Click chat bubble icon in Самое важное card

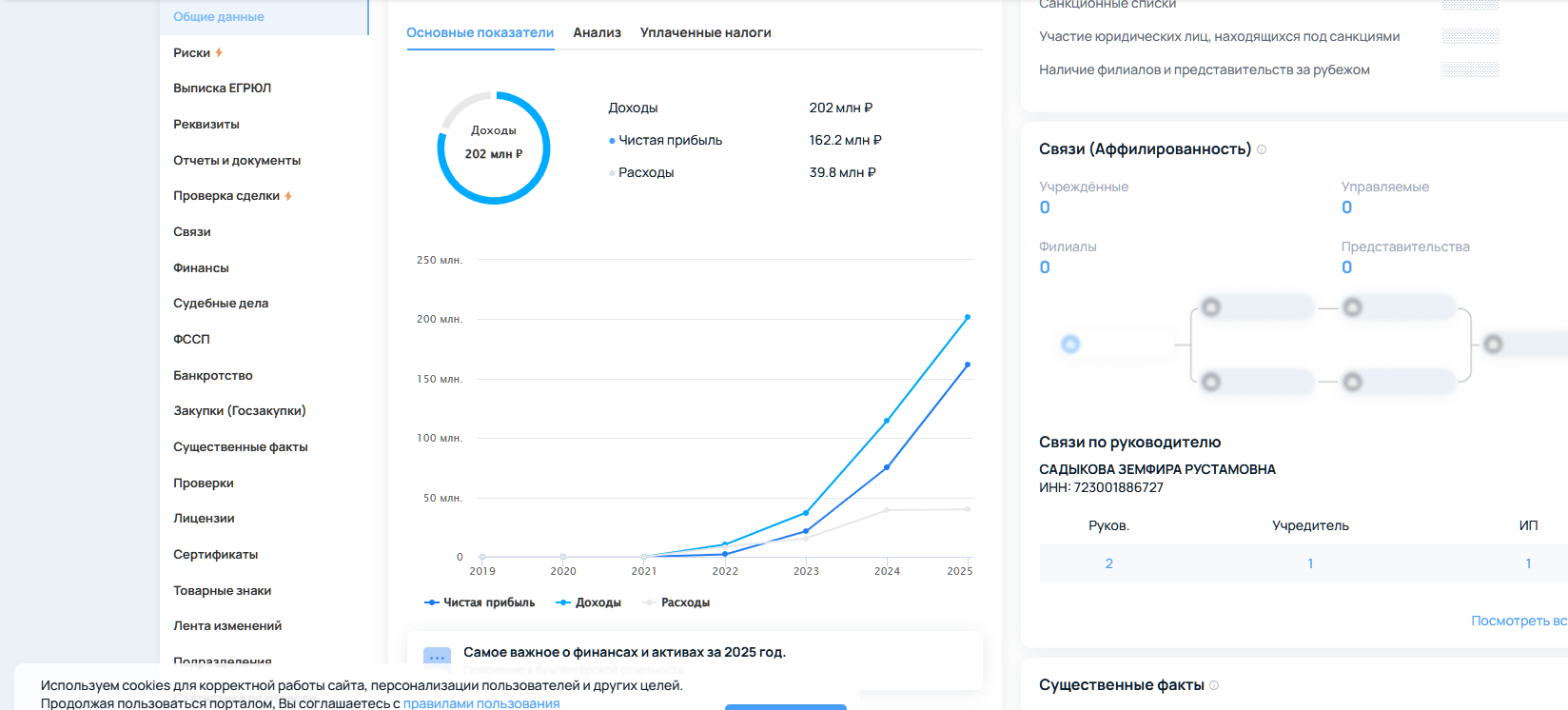tap(437, 657)
